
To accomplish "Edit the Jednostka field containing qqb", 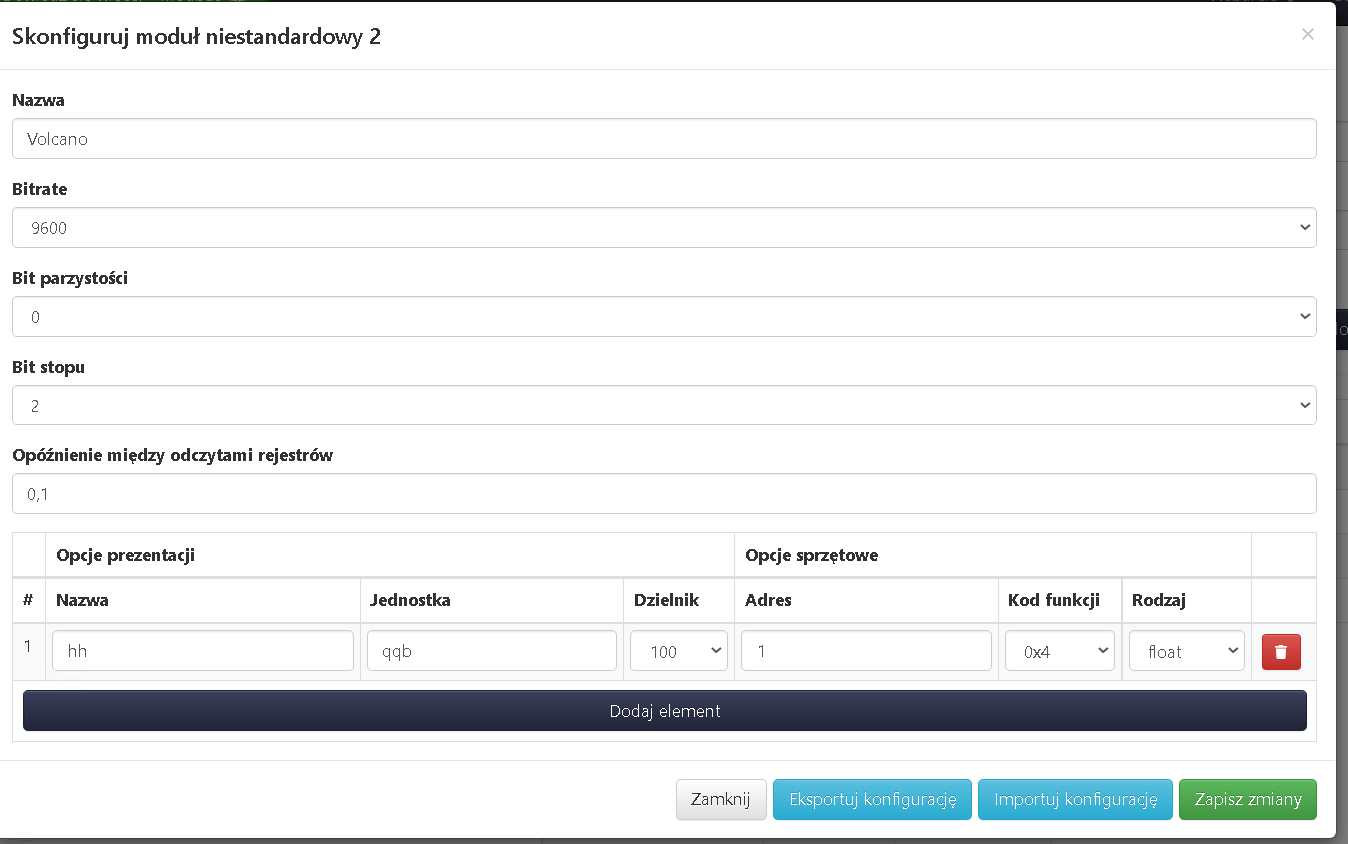I will coord(491,651).
